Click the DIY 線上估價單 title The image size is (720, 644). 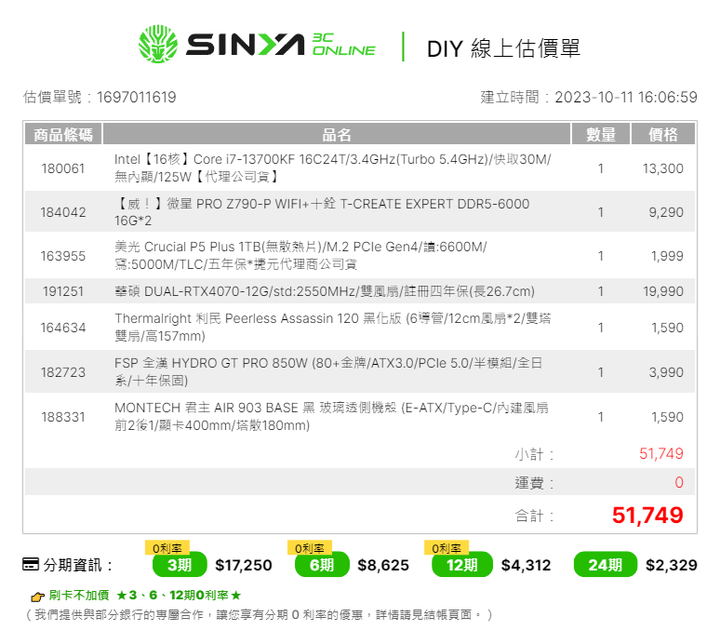pos(503,49)
